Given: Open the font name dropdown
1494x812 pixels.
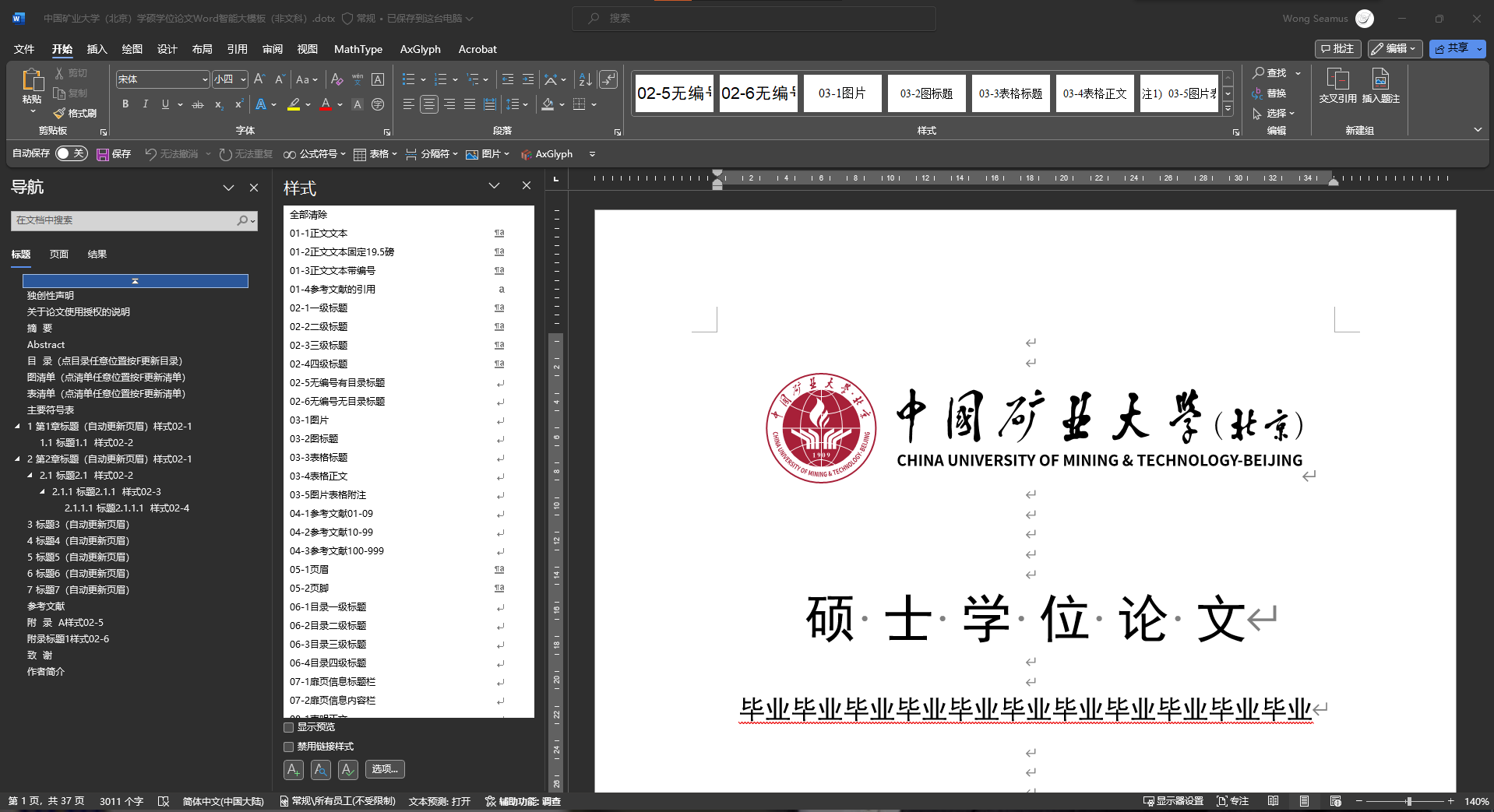Looking at the screenshot, I should (x=204, y=79).
